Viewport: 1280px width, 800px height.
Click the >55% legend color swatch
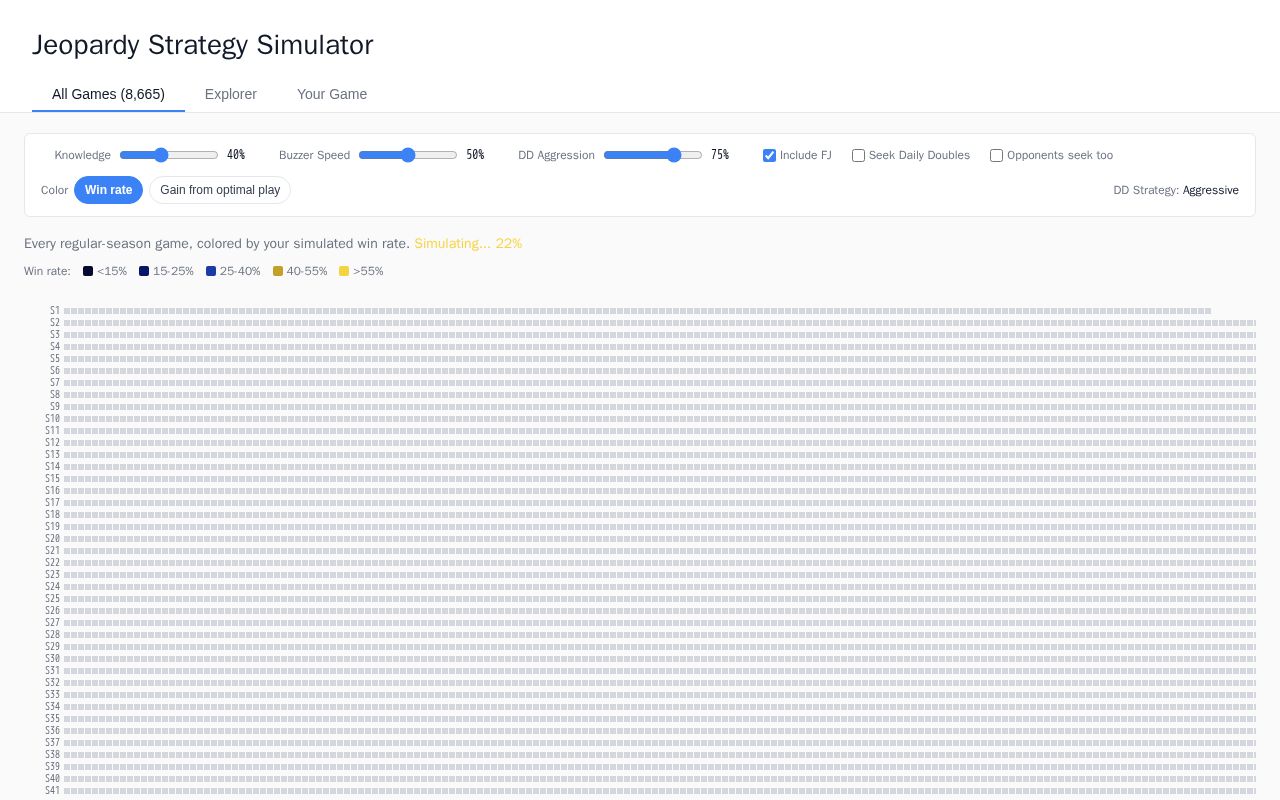pos(344,271)
